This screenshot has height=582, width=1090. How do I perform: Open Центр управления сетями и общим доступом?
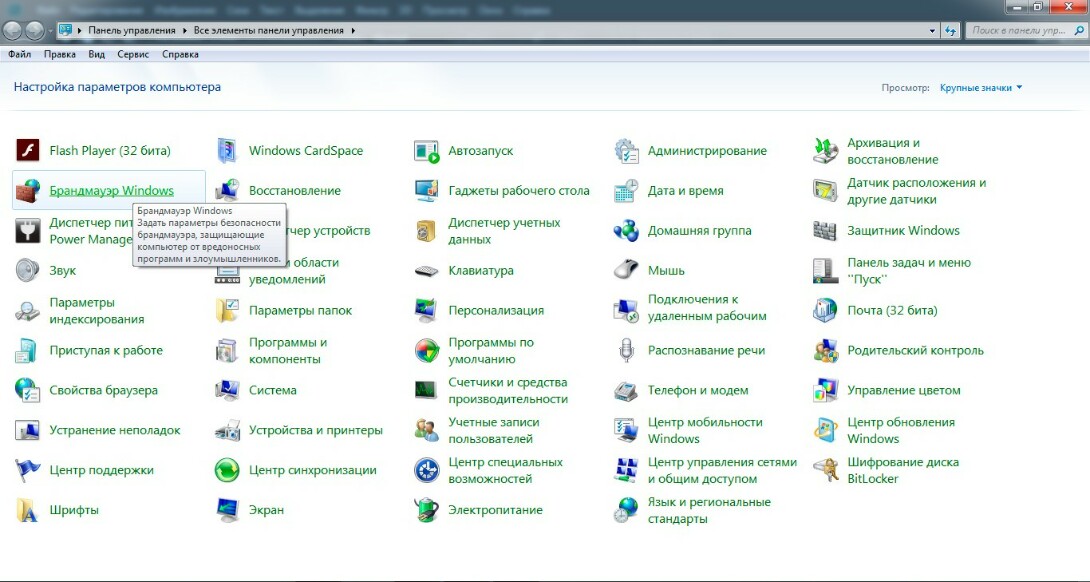point(722,470)
